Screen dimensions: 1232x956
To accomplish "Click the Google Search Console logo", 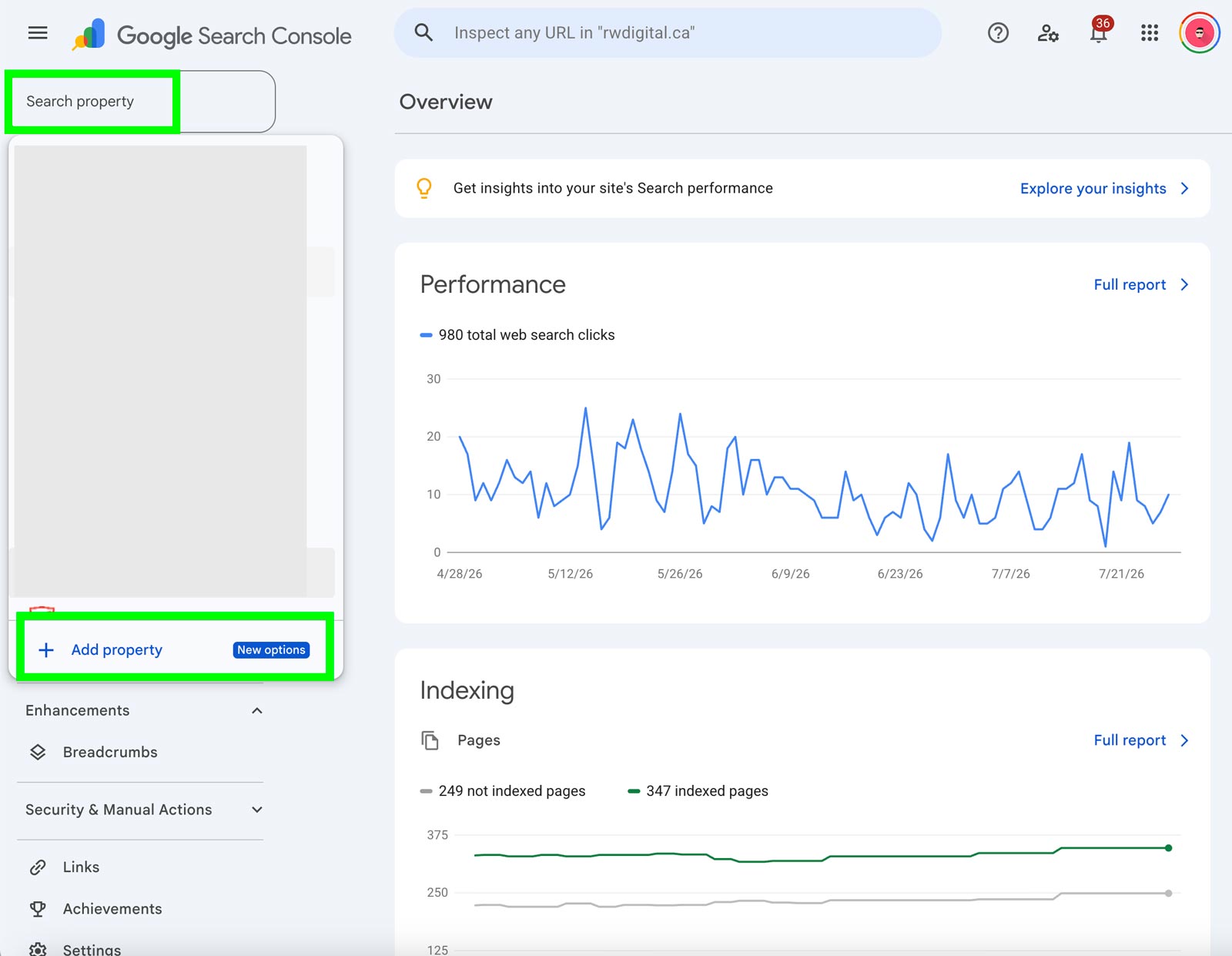I will (x=212, y=35).
